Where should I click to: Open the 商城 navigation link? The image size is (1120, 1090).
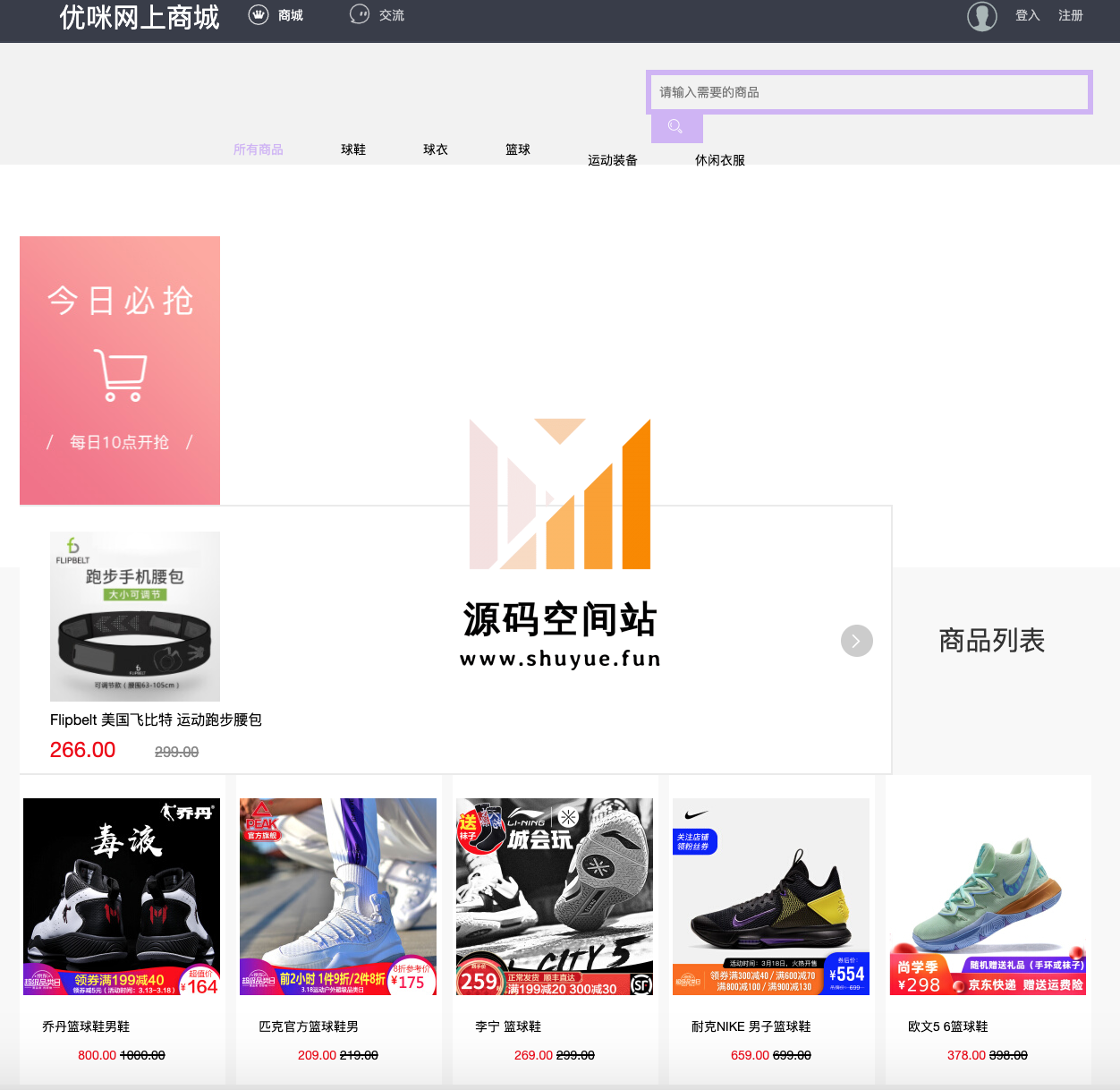pos(291,15)
